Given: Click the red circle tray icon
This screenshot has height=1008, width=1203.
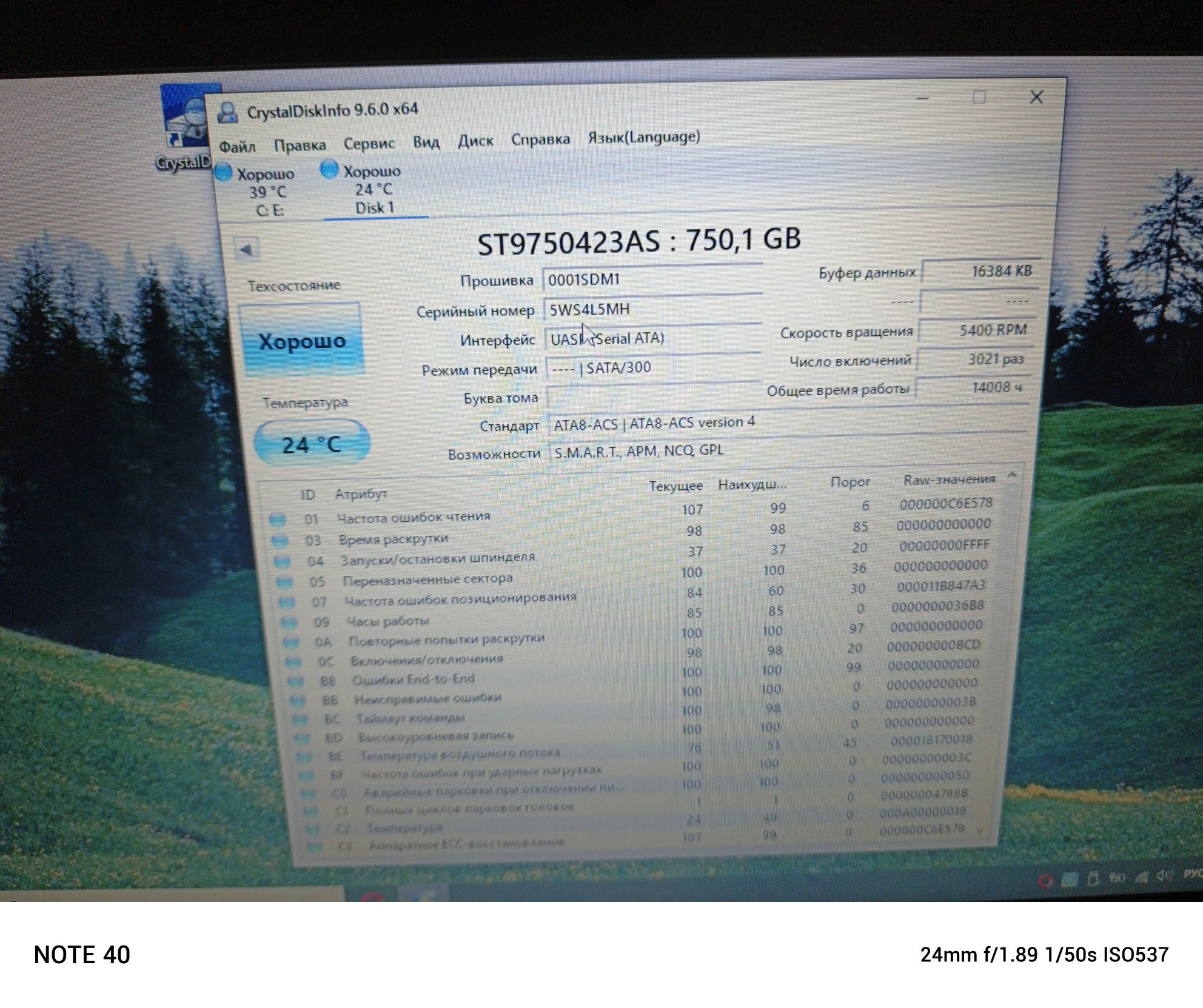Looking at the screenshot, I should (1045, 881).
